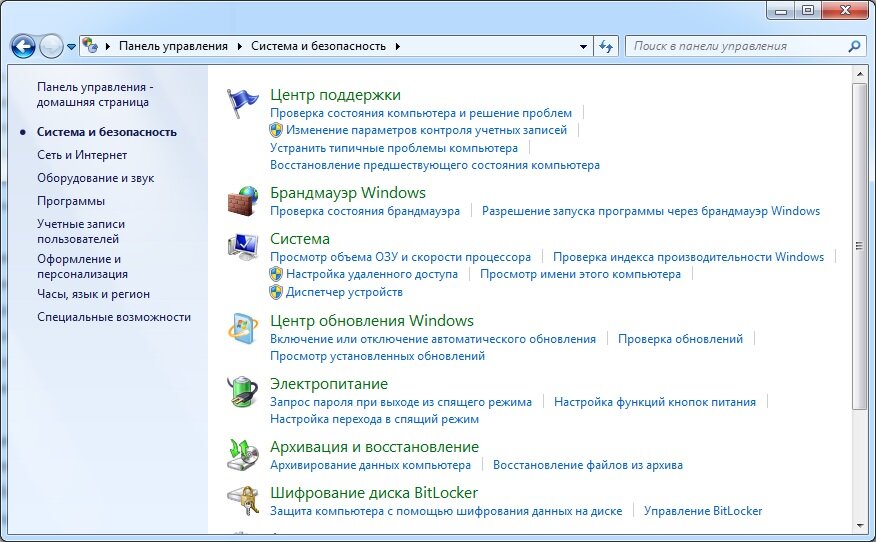
Task: Click Настройка перехода в спящий режим
Action: [x=374, y=419]
